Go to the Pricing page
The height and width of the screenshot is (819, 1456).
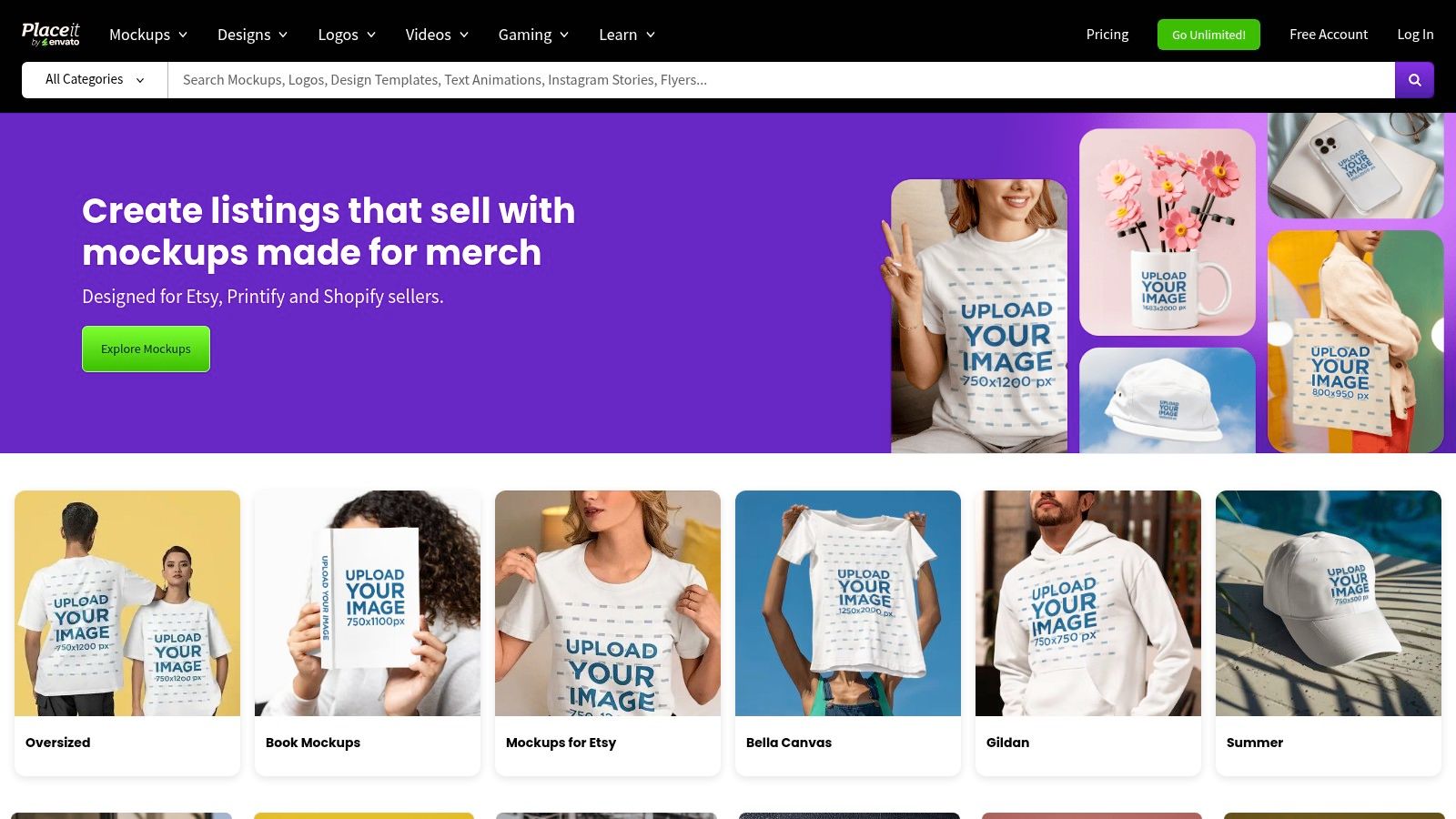click(1107, 35)
